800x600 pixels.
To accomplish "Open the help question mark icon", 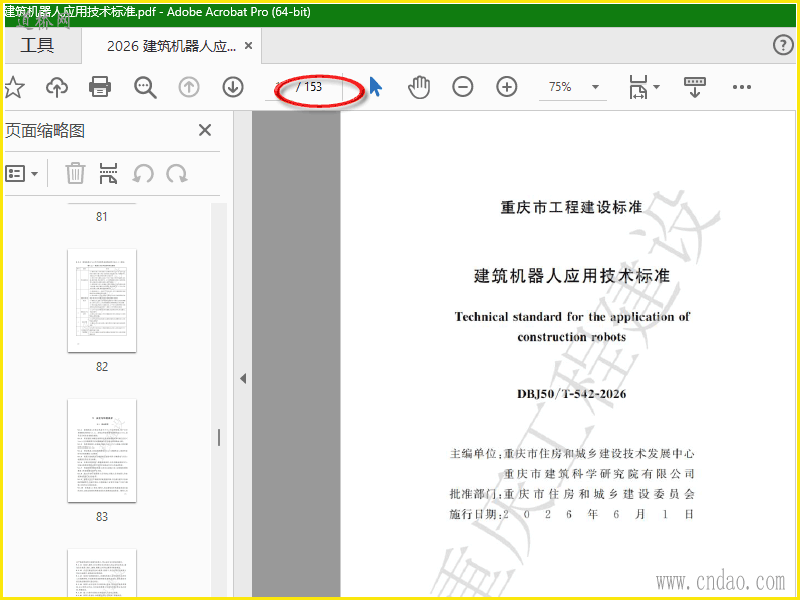I will 783,45.
